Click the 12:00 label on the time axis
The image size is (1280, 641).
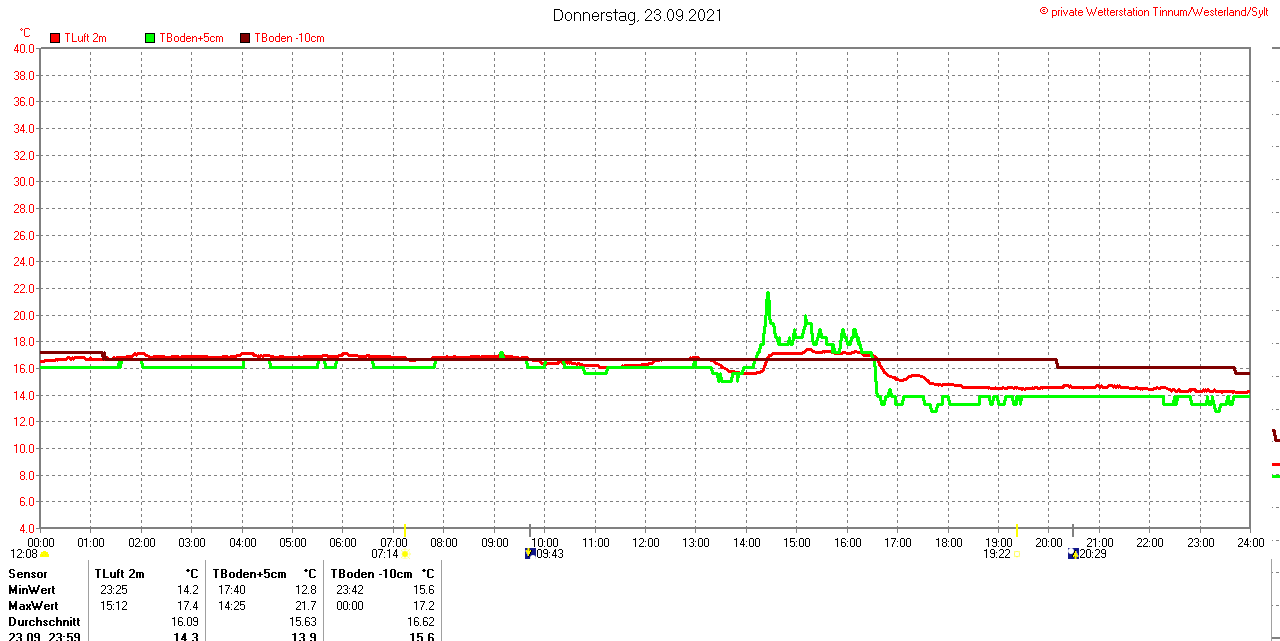coord(645,543)
